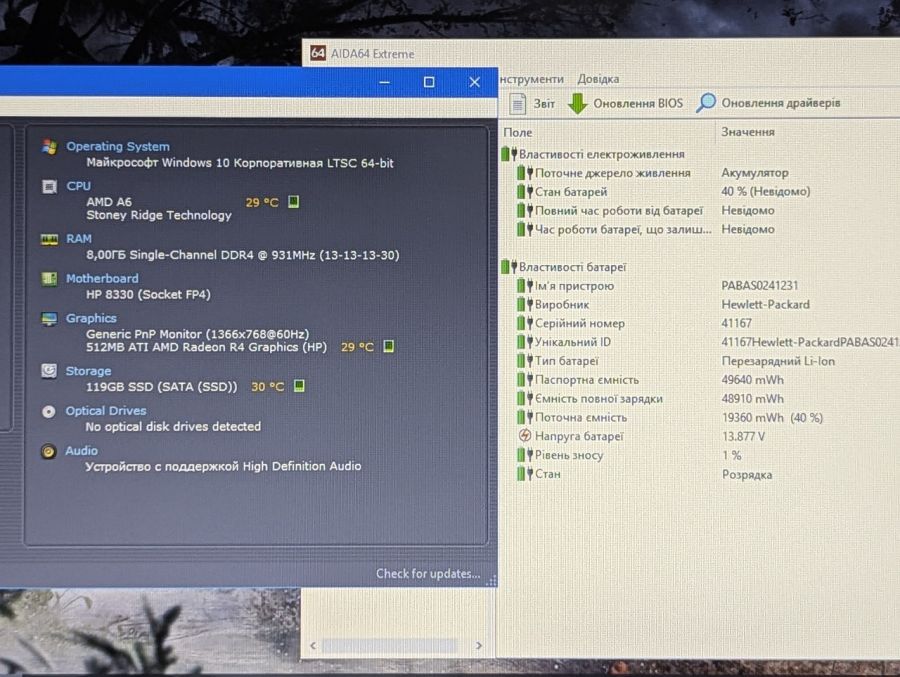Click the Motherboard heading link
The width and height of the screenshot is (900, 677).
102,278
